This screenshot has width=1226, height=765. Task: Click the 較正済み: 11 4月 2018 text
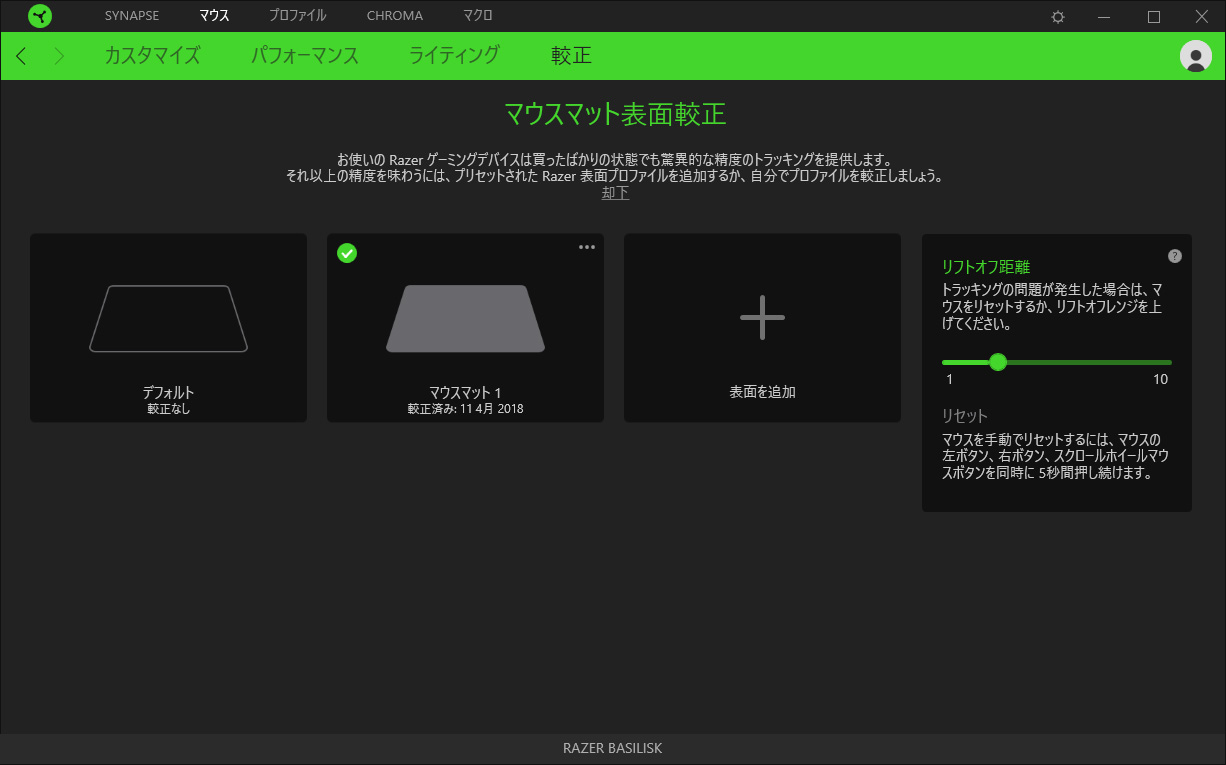click(465, 409)
